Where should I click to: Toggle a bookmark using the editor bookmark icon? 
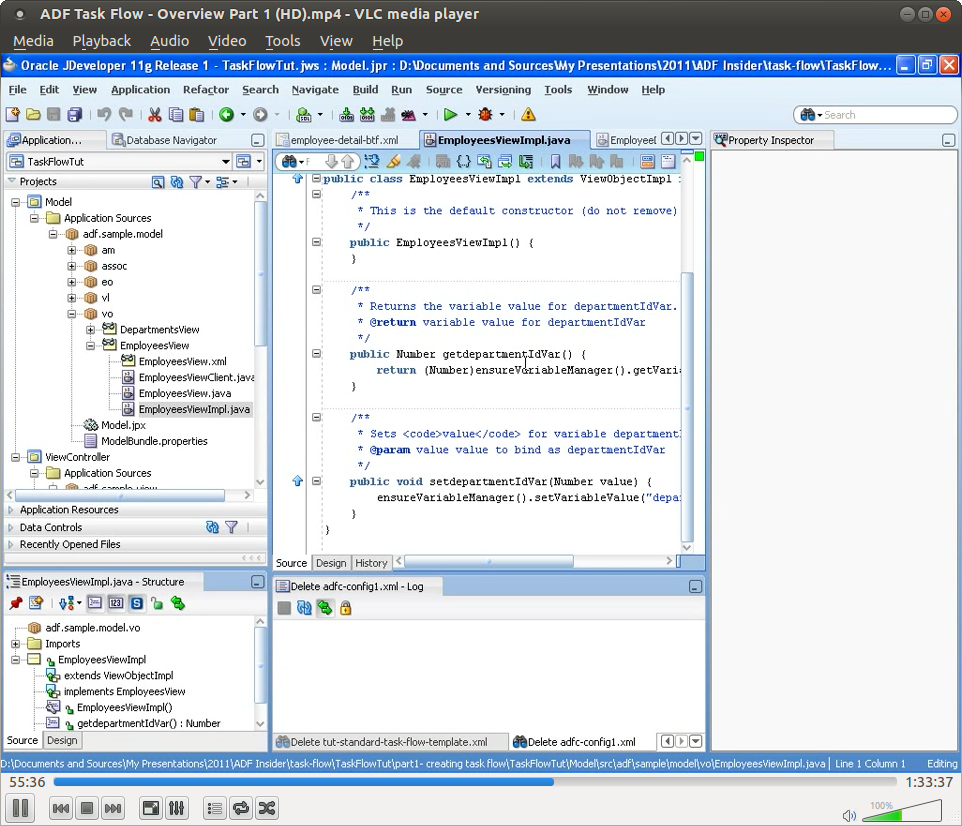click(555, 160)
